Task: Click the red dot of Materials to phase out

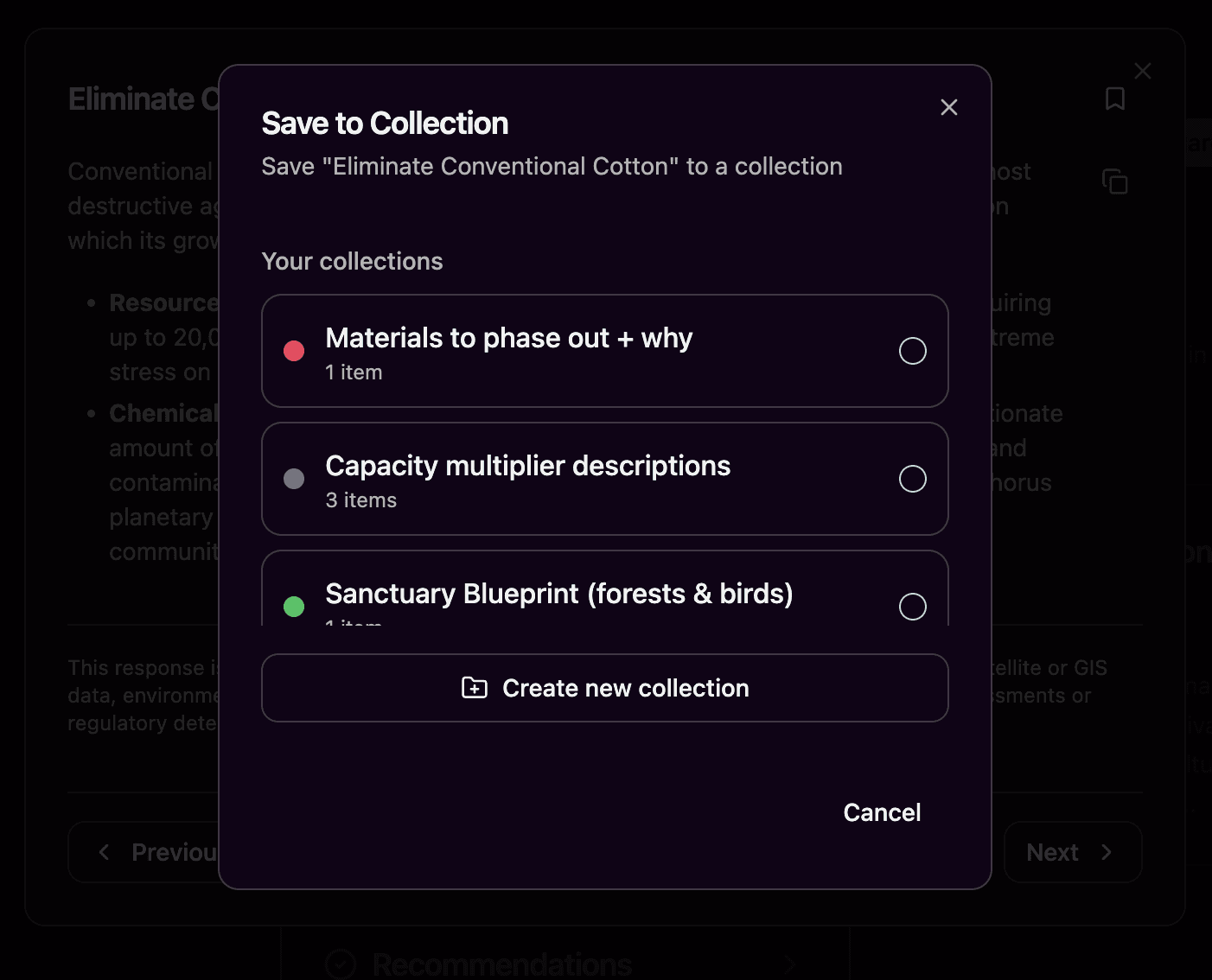Action: (x=294, y=351)
